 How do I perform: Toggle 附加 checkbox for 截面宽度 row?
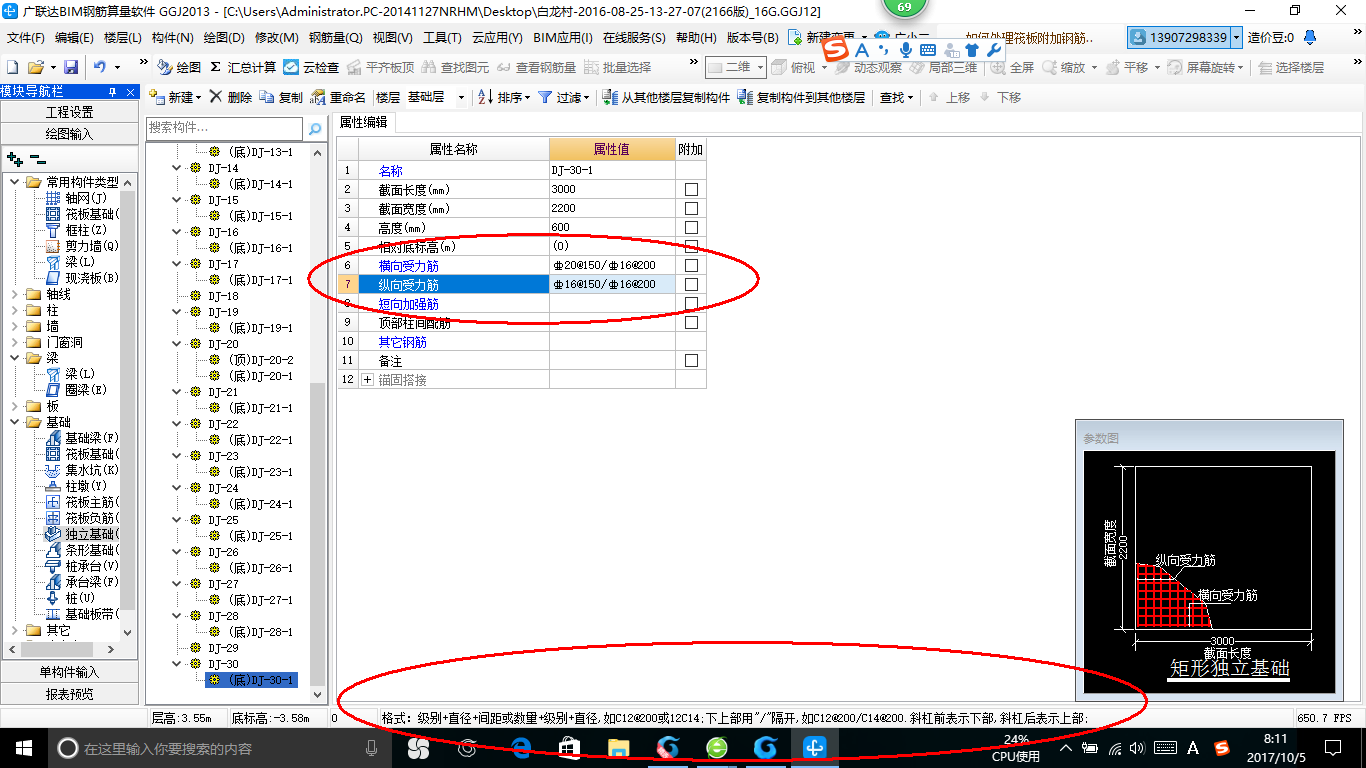click(x=691, y=208)
